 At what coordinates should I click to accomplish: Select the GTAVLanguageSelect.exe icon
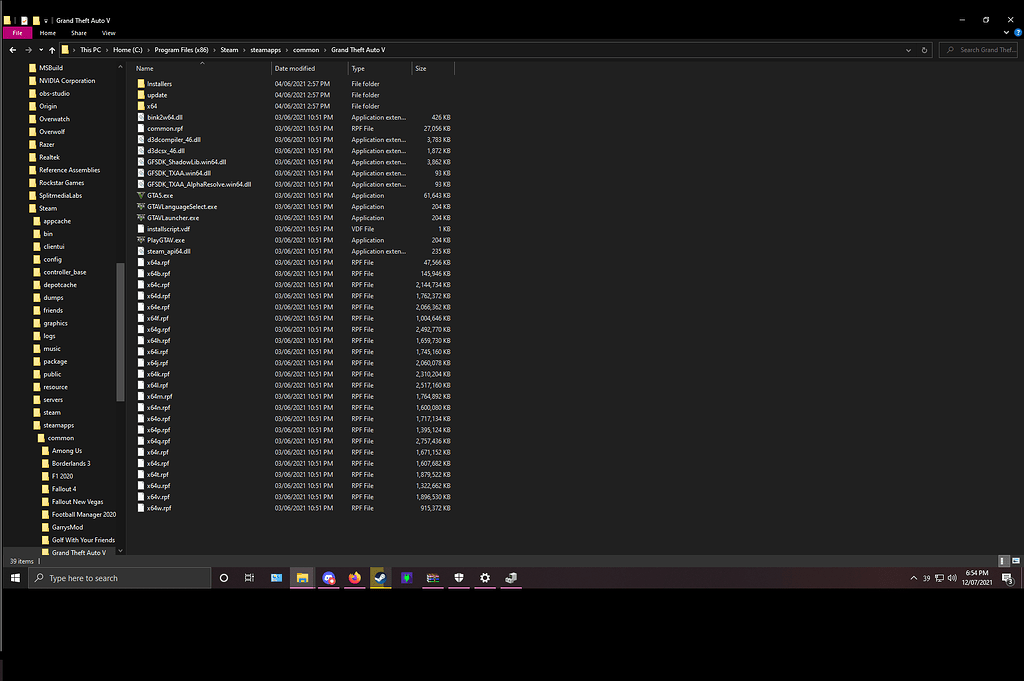[141, 206]
